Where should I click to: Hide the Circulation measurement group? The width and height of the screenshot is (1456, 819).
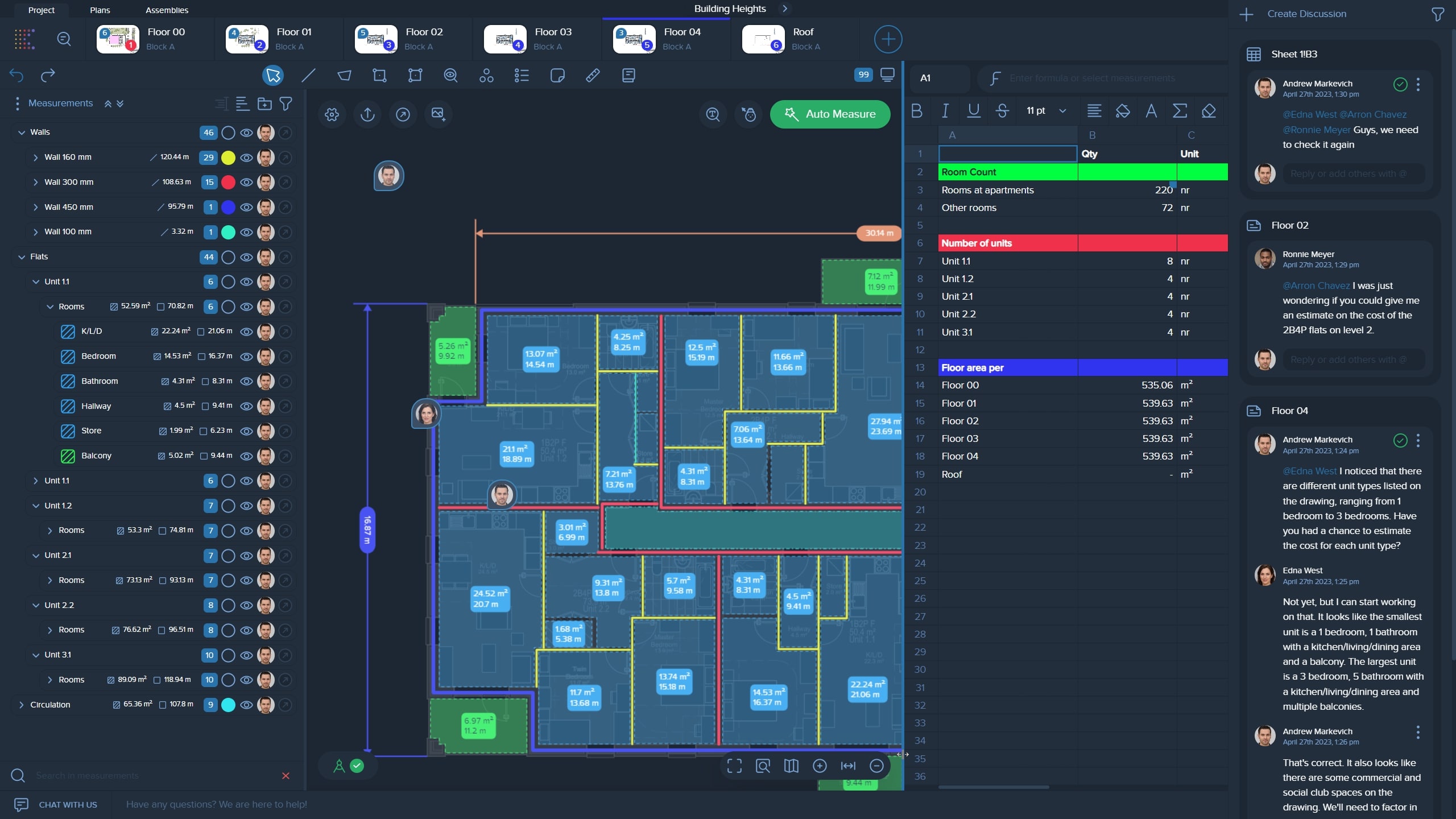246,705
